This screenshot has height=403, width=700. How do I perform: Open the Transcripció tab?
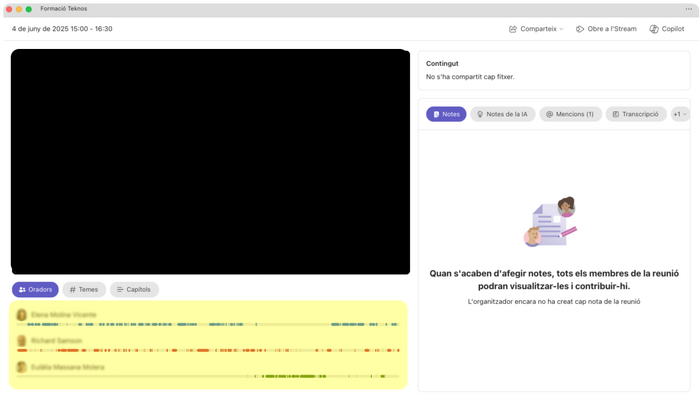[x=636, y=114]
